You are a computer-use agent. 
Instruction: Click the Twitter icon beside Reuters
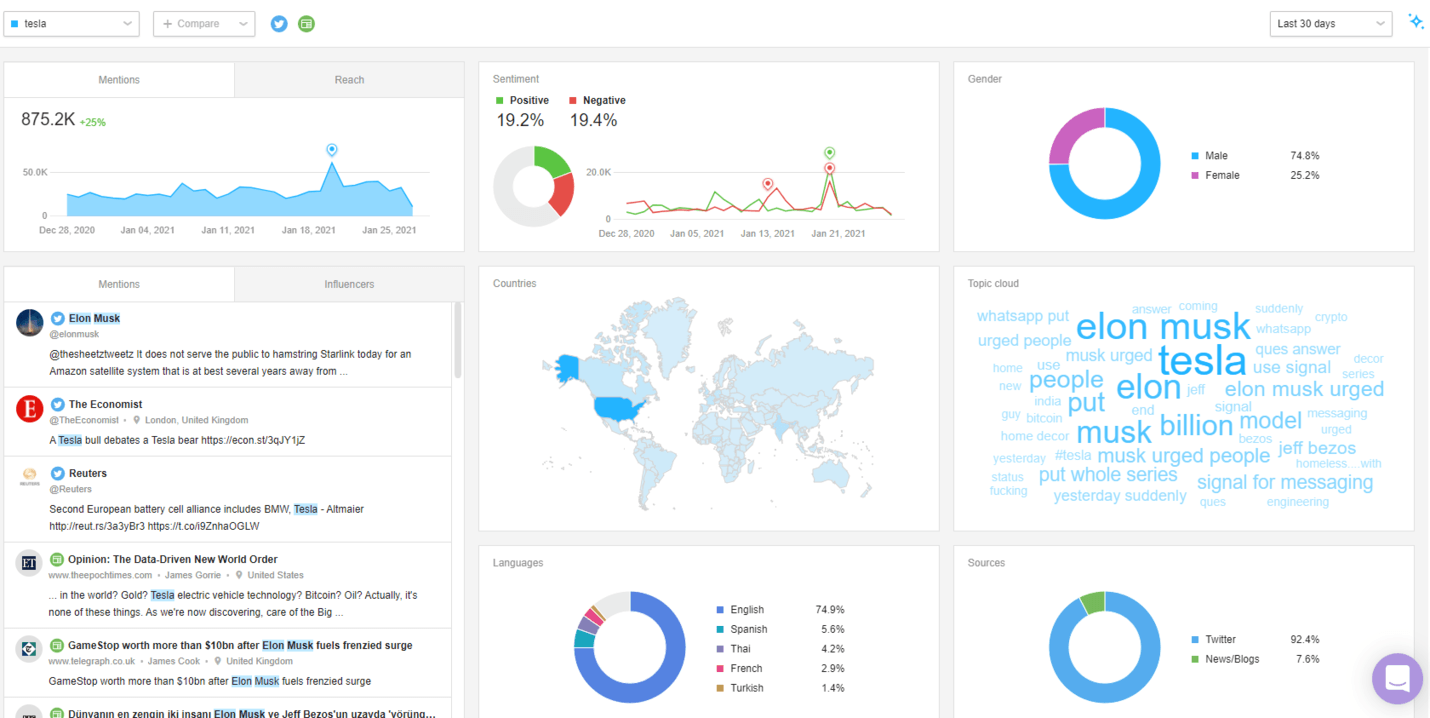[x=58, y=473]
